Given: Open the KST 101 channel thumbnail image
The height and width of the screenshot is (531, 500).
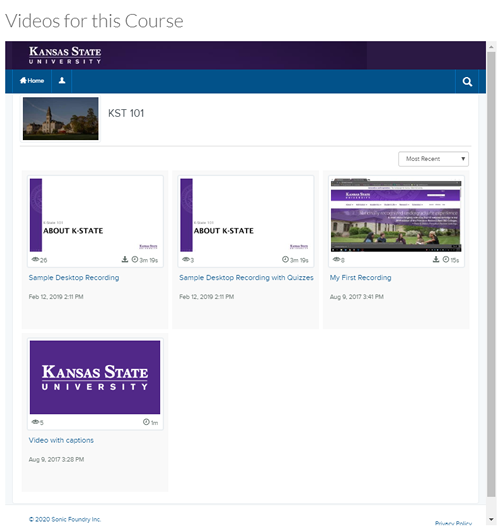Looking at the screenshot, I should pyautogui.click(x=61, y=119).
